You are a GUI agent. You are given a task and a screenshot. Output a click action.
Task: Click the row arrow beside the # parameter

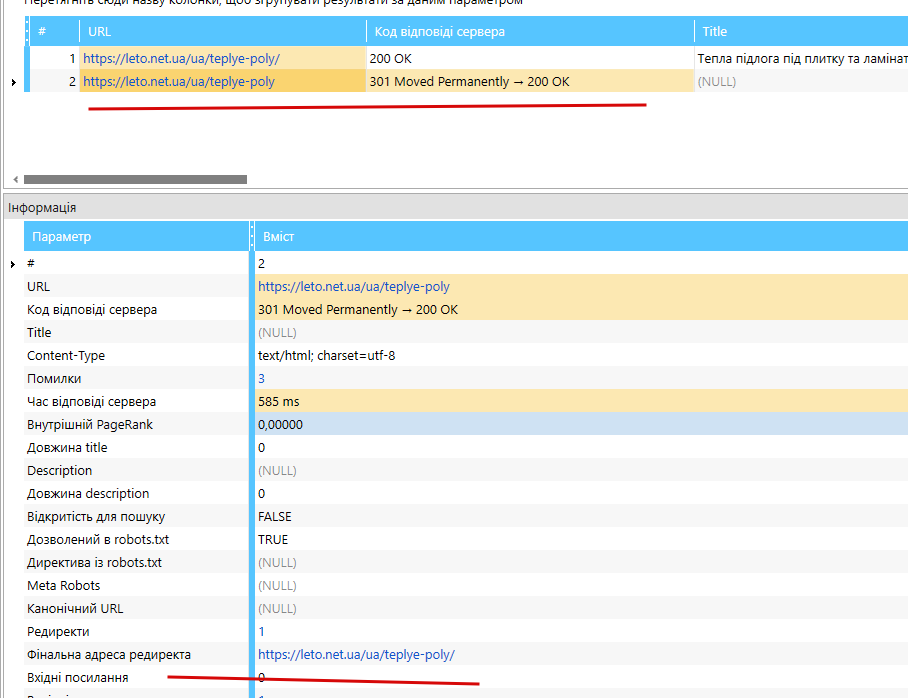[x=13, y=264]
